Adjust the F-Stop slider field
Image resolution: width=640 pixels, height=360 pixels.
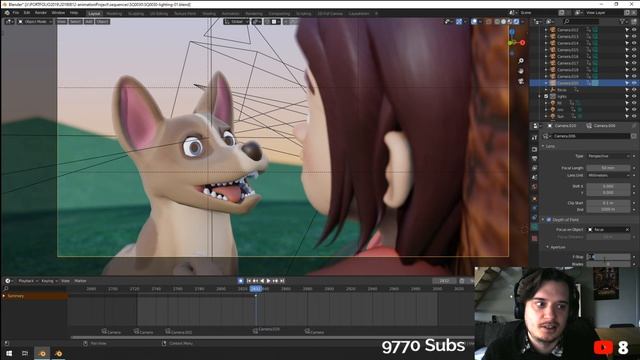pyautogui.click(x=608, y=257)
